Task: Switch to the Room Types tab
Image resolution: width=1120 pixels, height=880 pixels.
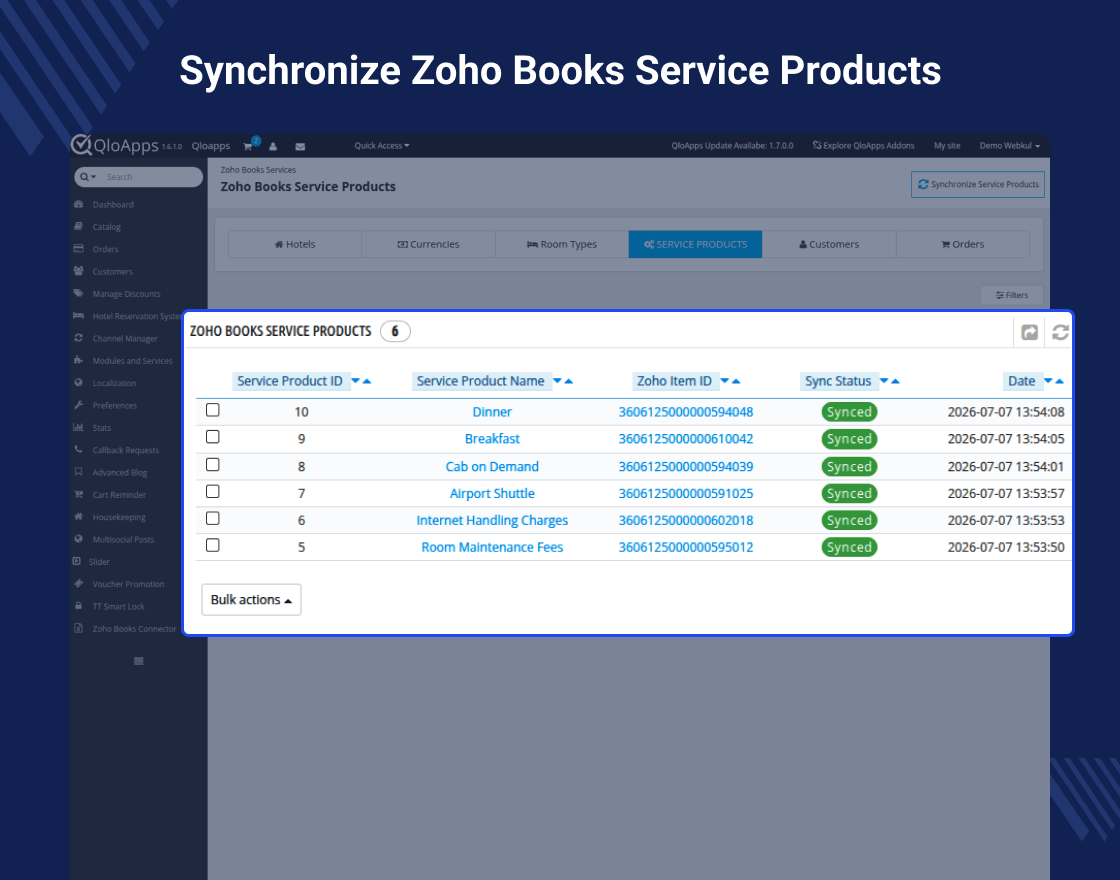Action: [562, 244]
